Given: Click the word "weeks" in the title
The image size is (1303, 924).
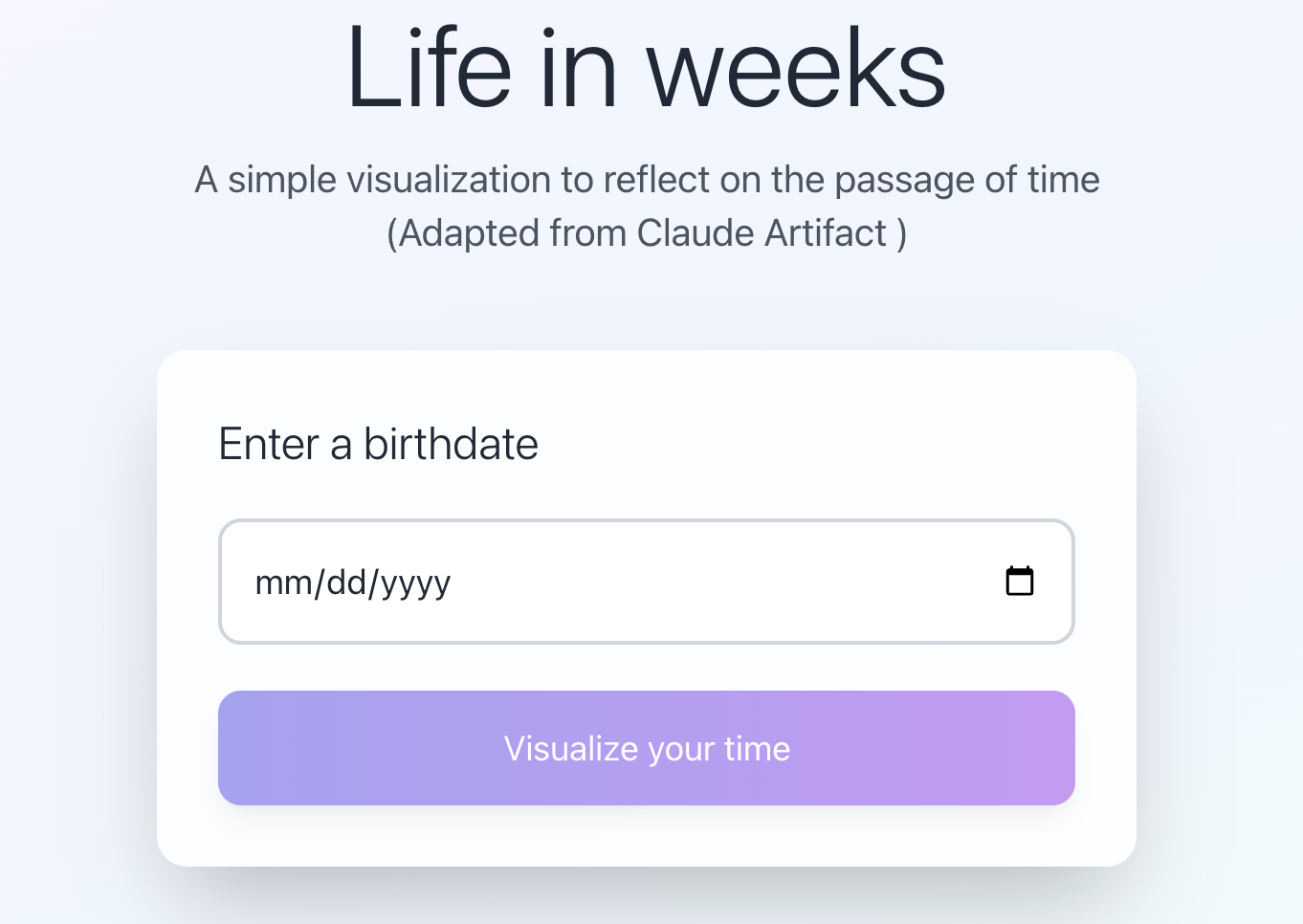Looking at the screenshot, I should pyautogui.click(x=796, y=69).
